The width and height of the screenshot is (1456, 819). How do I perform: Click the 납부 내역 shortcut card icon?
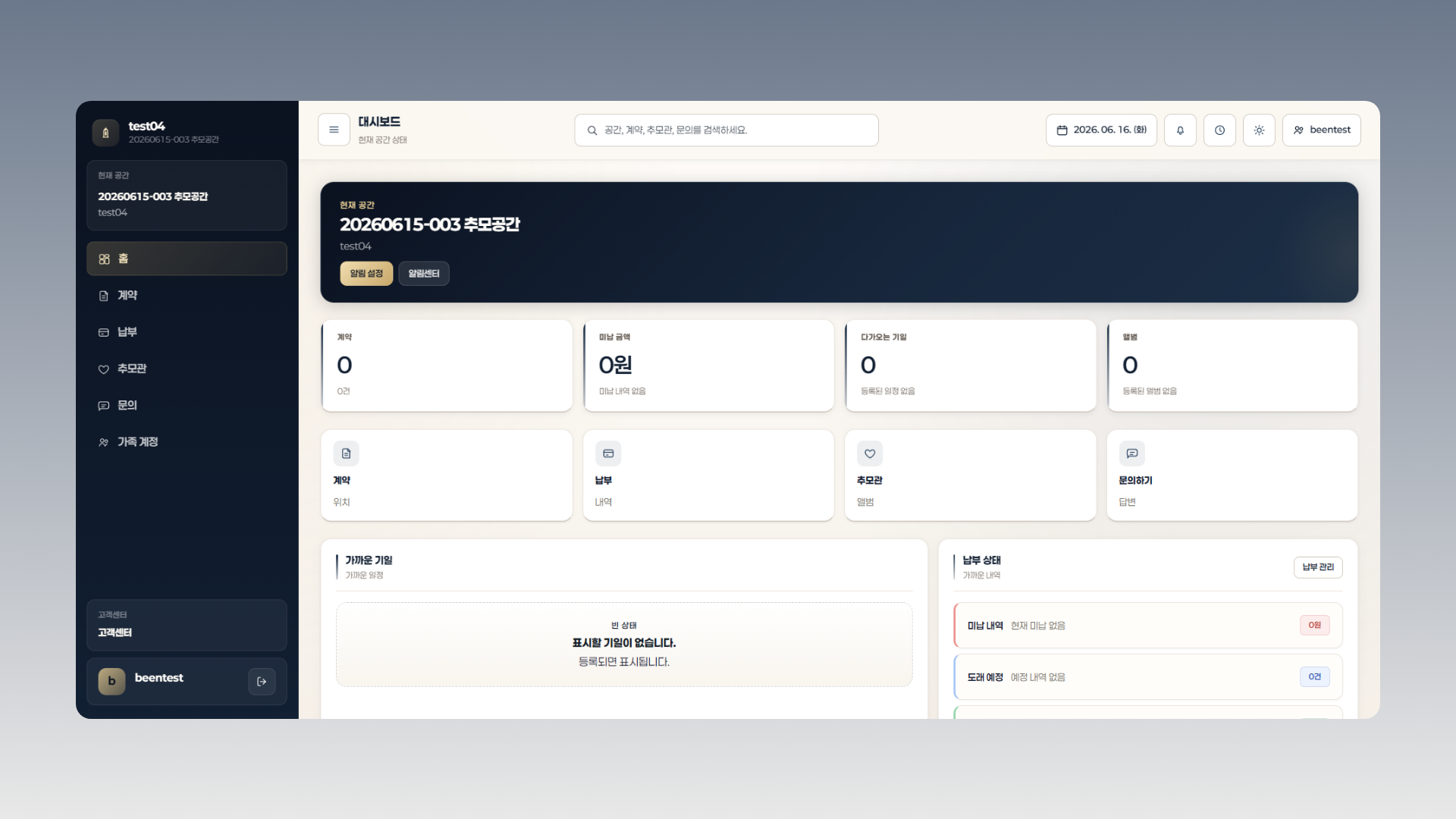pyautogui.click(x=608, y=453)
